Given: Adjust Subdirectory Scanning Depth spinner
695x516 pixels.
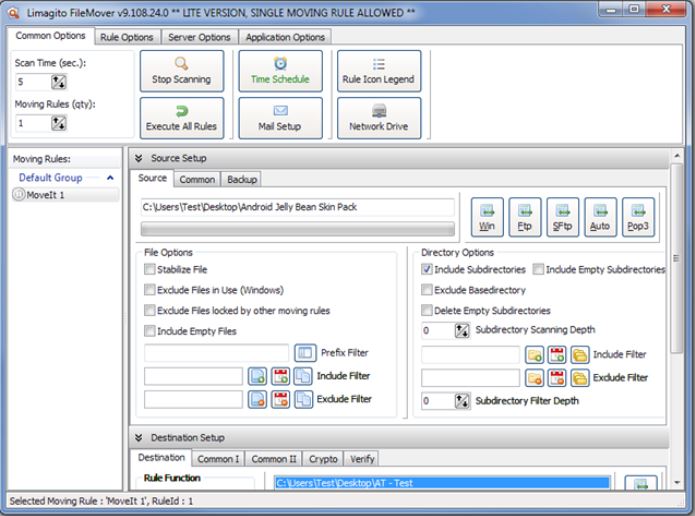Looking at the screenshot, I should point(462,330).
